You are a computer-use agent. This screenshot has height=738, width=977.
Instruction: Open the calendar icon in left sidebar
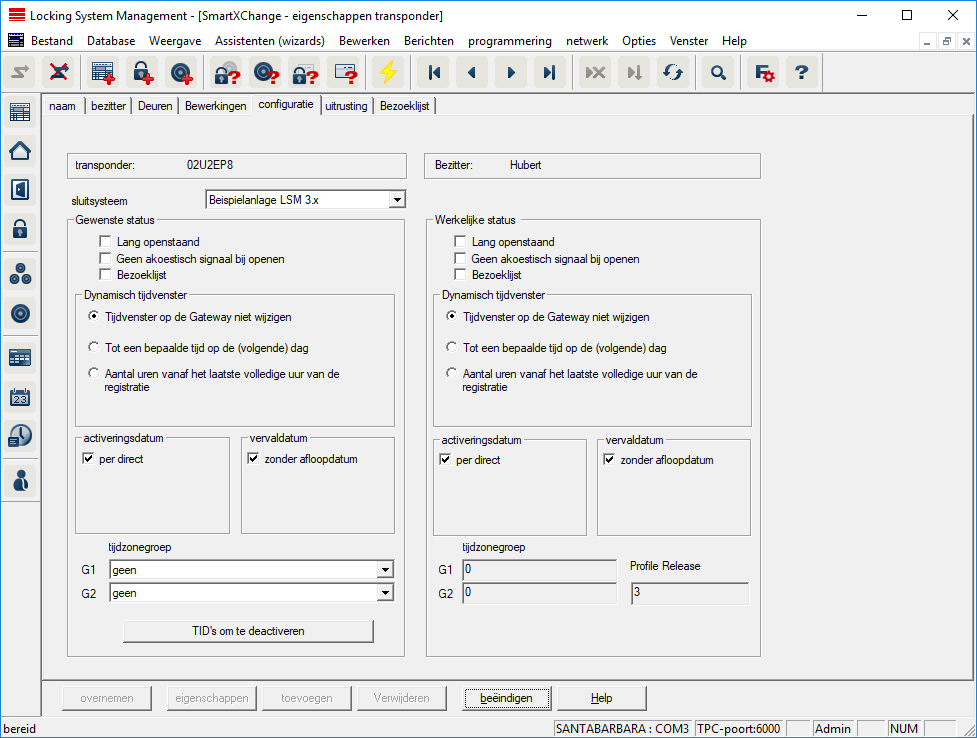coord(20,397)
